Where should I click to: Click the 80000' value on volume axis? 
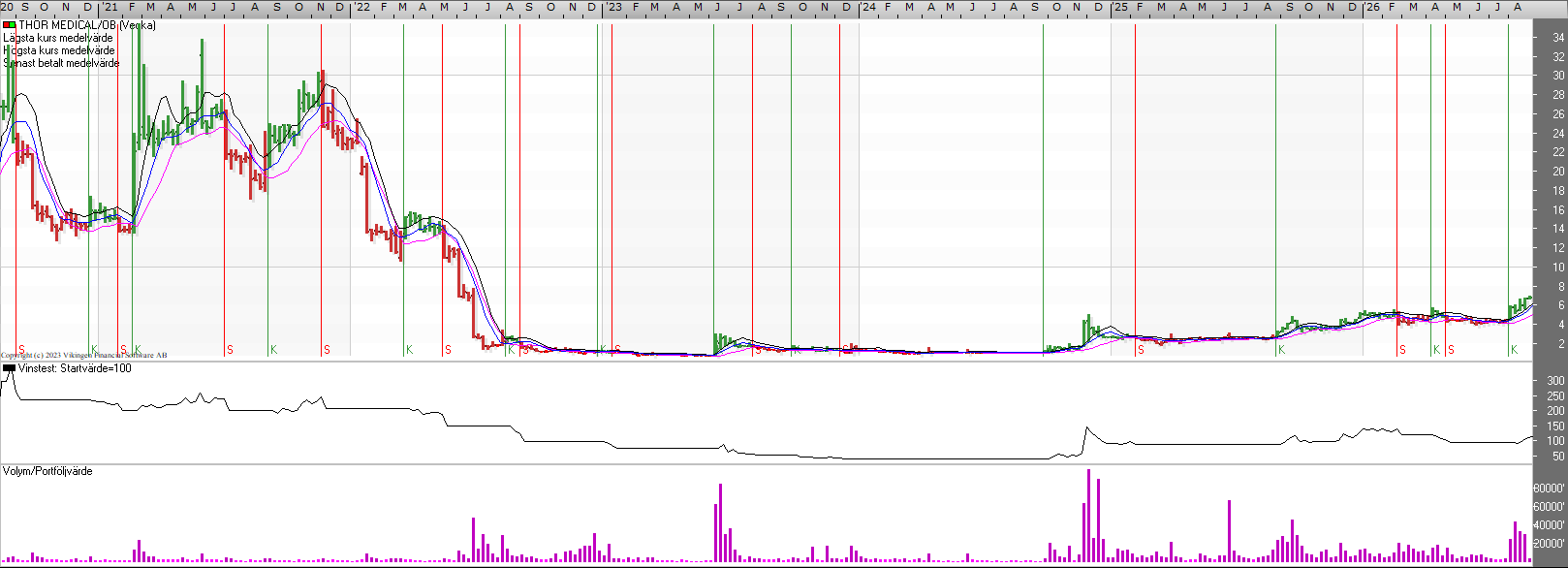click(x=1551, y=489)
